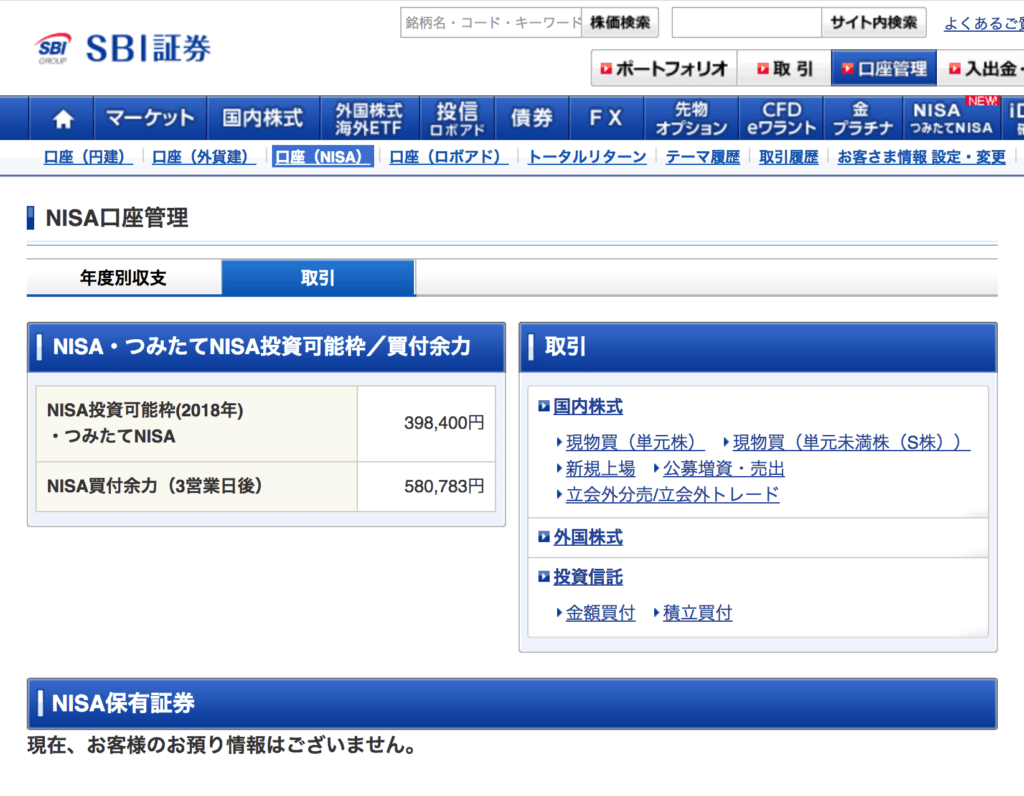Viewport: 1024px width, 796px height.
Task: Click the square arrow icon beside 投資信託
Action: (x=543, y=577)
